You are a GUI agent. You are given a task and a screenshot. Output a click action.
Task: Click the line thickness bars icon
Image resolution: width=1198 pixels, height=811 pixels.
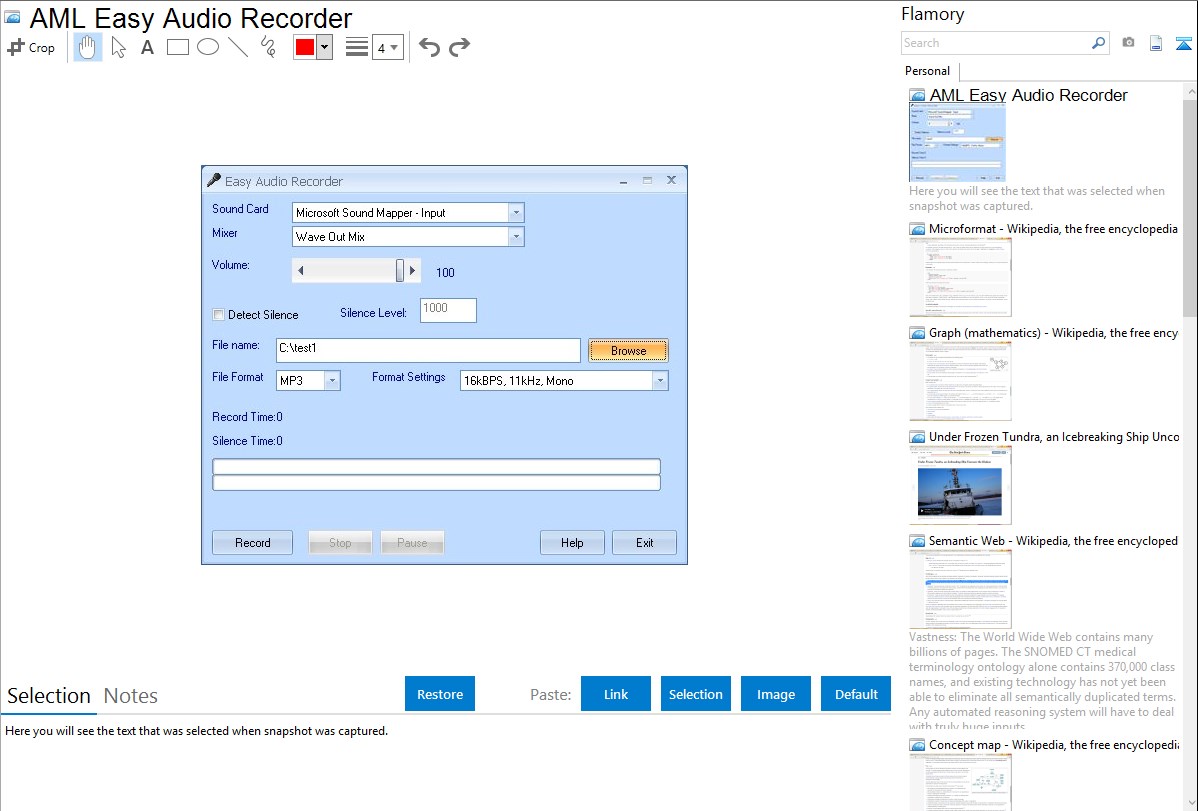[x=357, y=47]
